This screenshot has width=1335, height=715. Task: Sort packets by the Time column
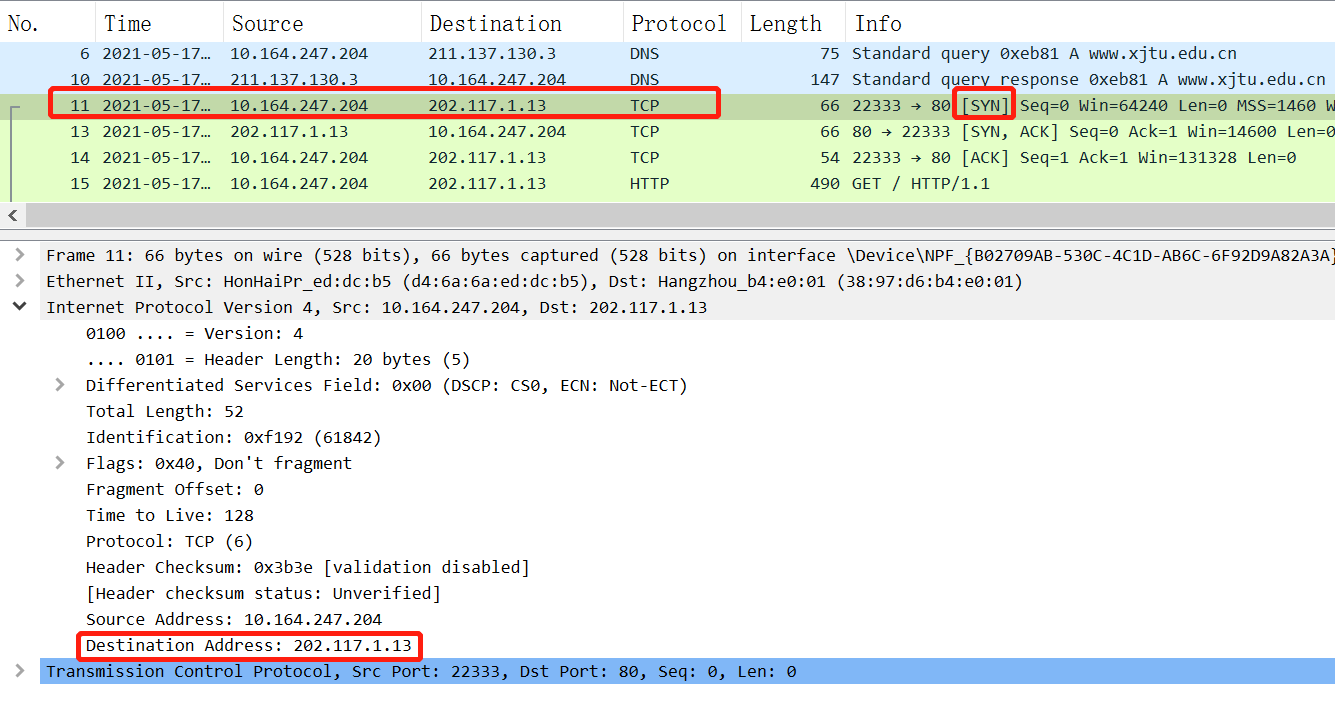pos(128,22)
